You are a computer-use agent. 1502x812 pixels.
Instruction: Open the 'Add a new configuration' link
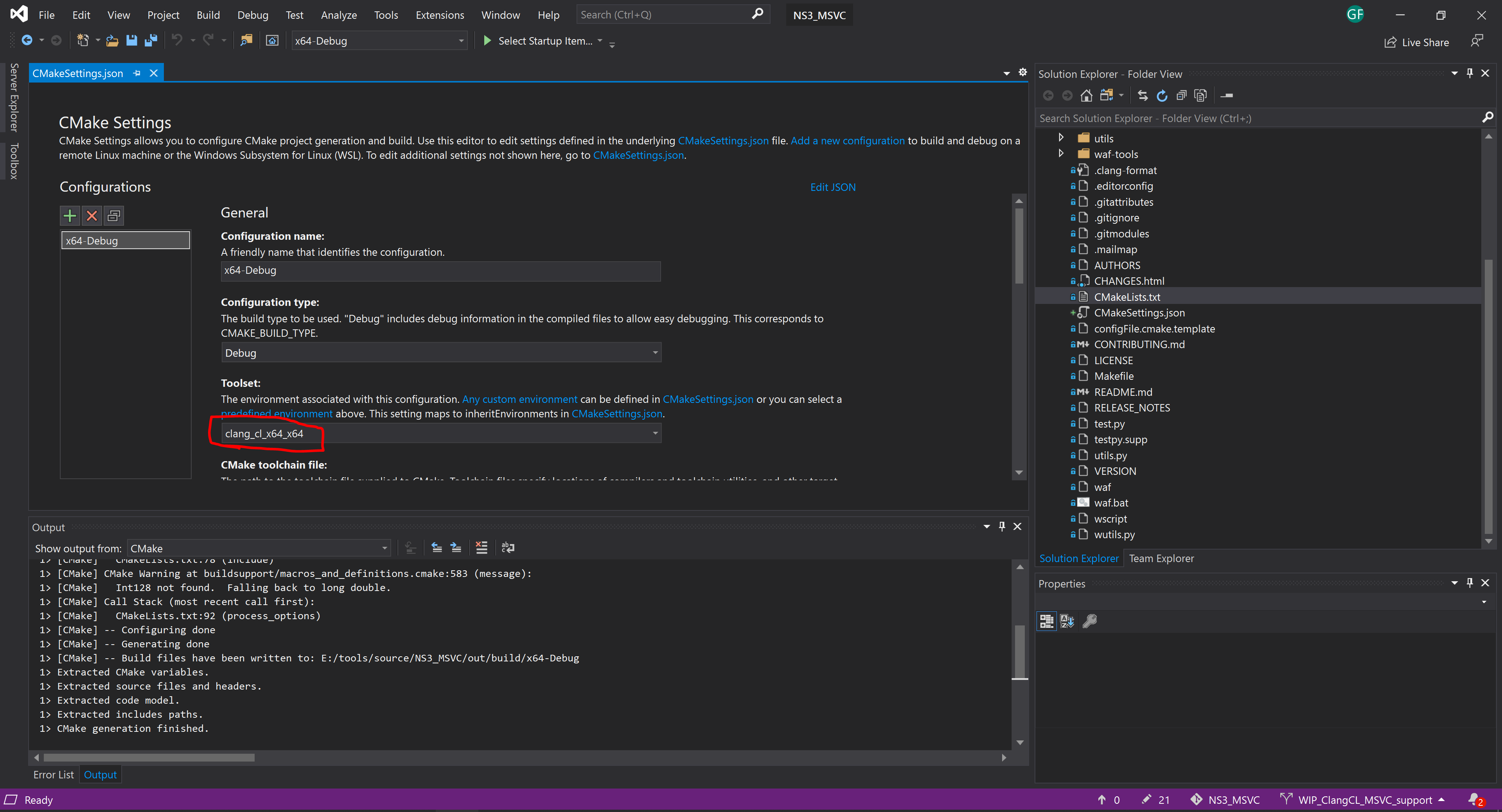pos(846,140)
